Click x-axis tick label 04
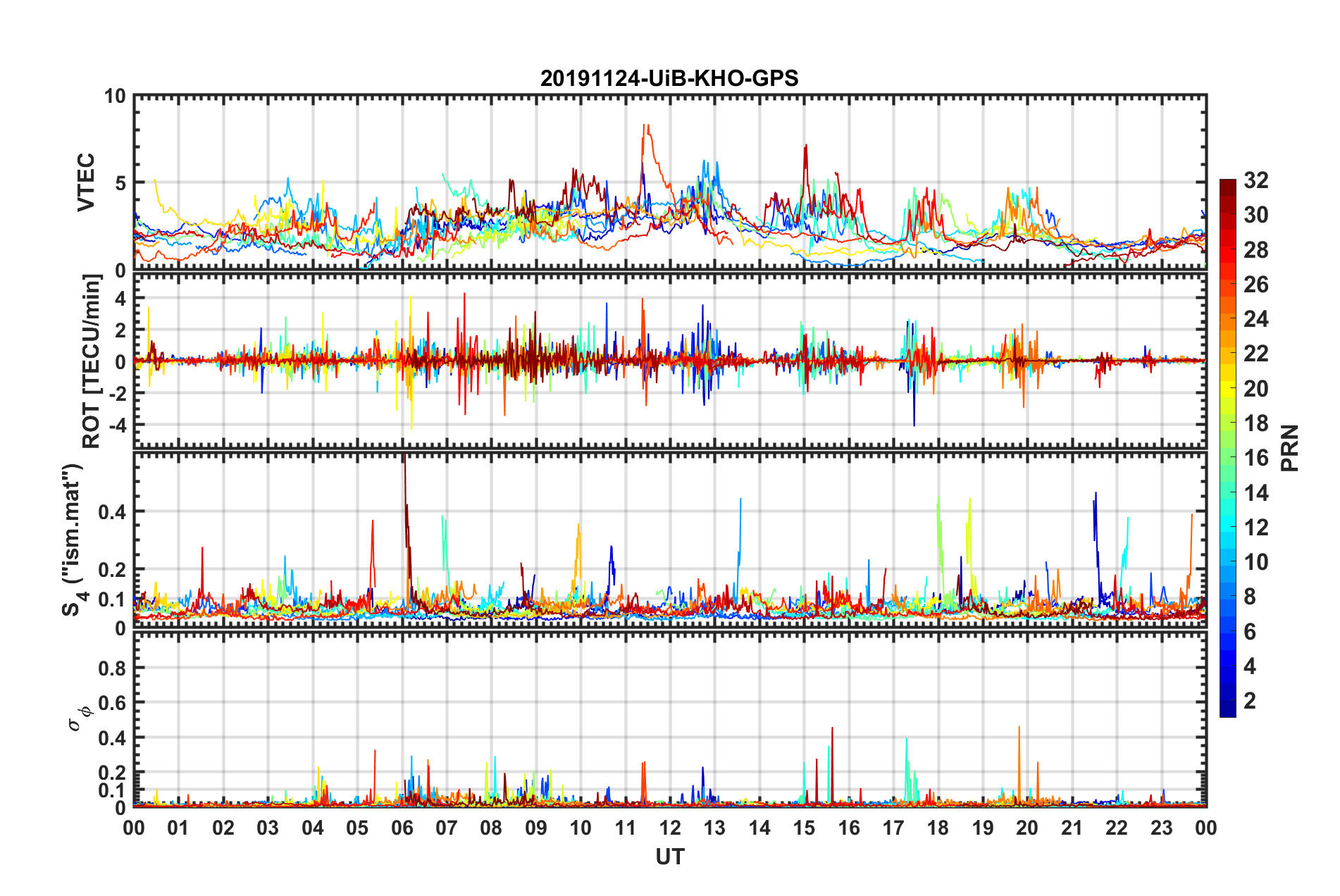Image resolution: width=1340 pixels, height=896 pixels. [x=313, y=828]
